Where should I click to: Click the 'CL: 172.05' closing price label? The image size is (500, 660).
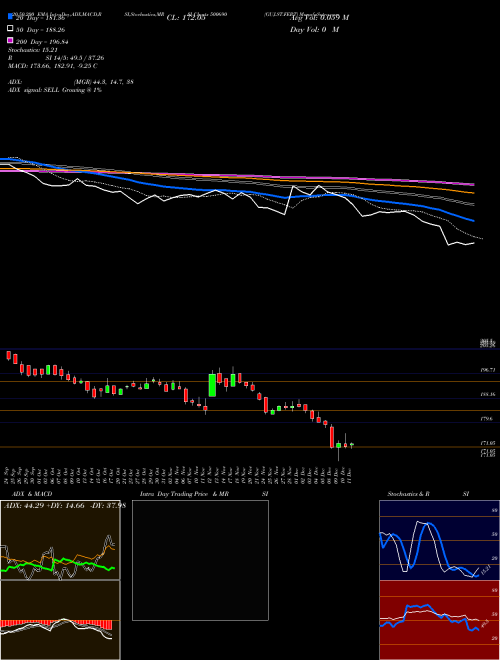pos(186,18)
